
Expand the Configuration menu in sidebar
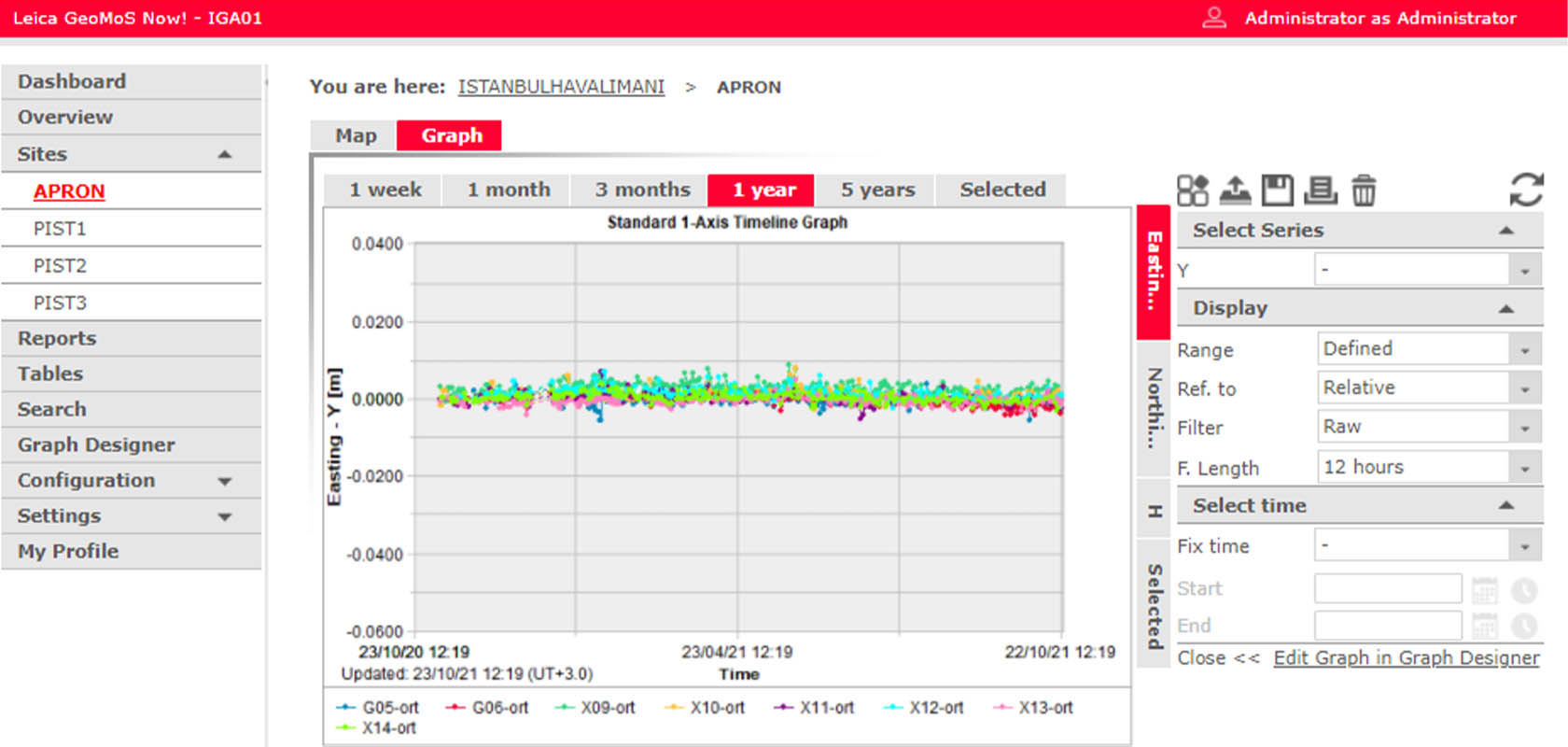(225, 481)
